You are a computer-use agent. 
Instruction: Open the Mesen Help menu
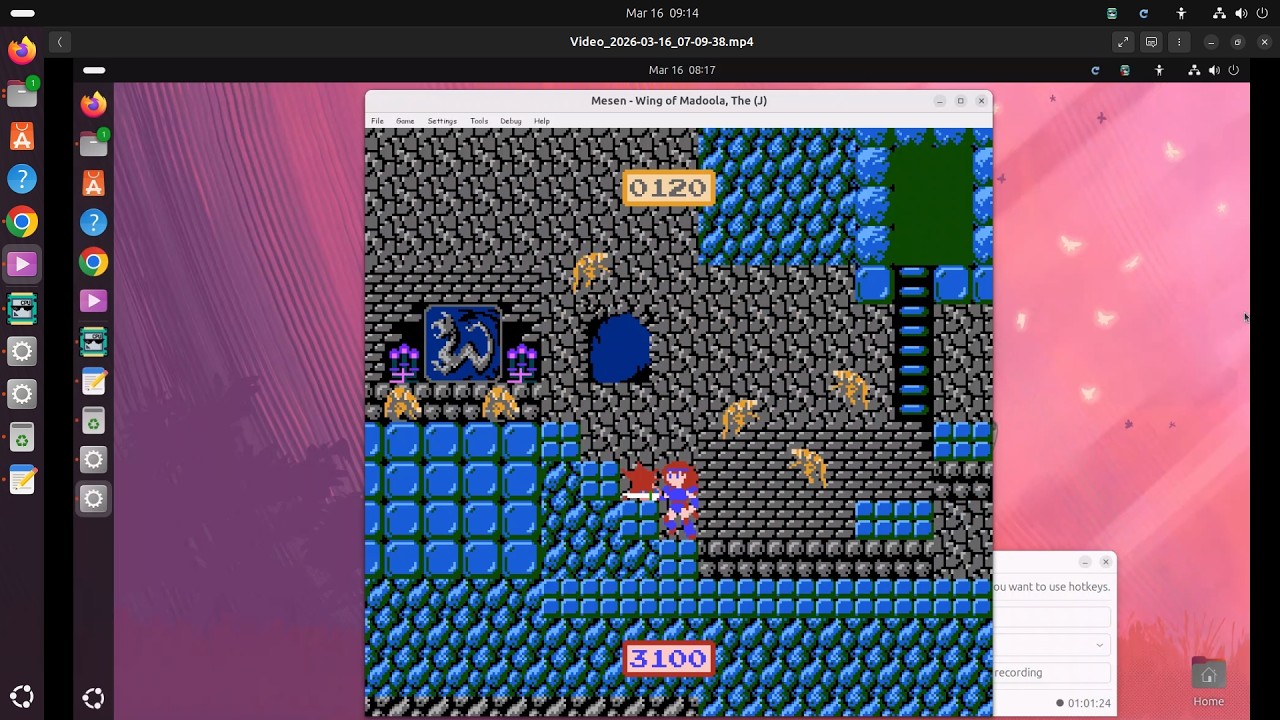(541, 121)
